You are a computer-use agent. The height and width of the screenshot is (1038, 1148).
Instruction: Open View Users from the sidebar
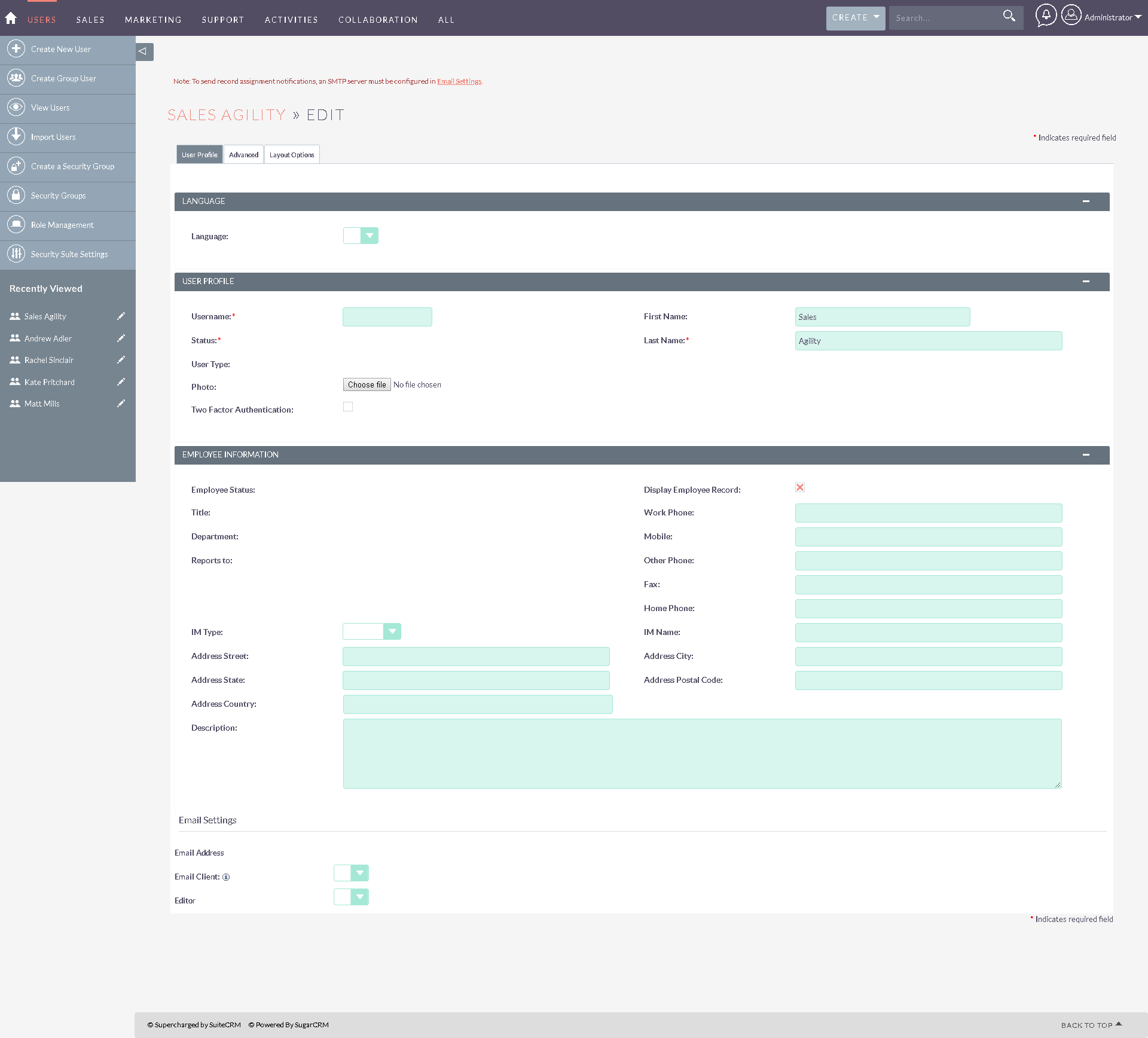[16, 107]
